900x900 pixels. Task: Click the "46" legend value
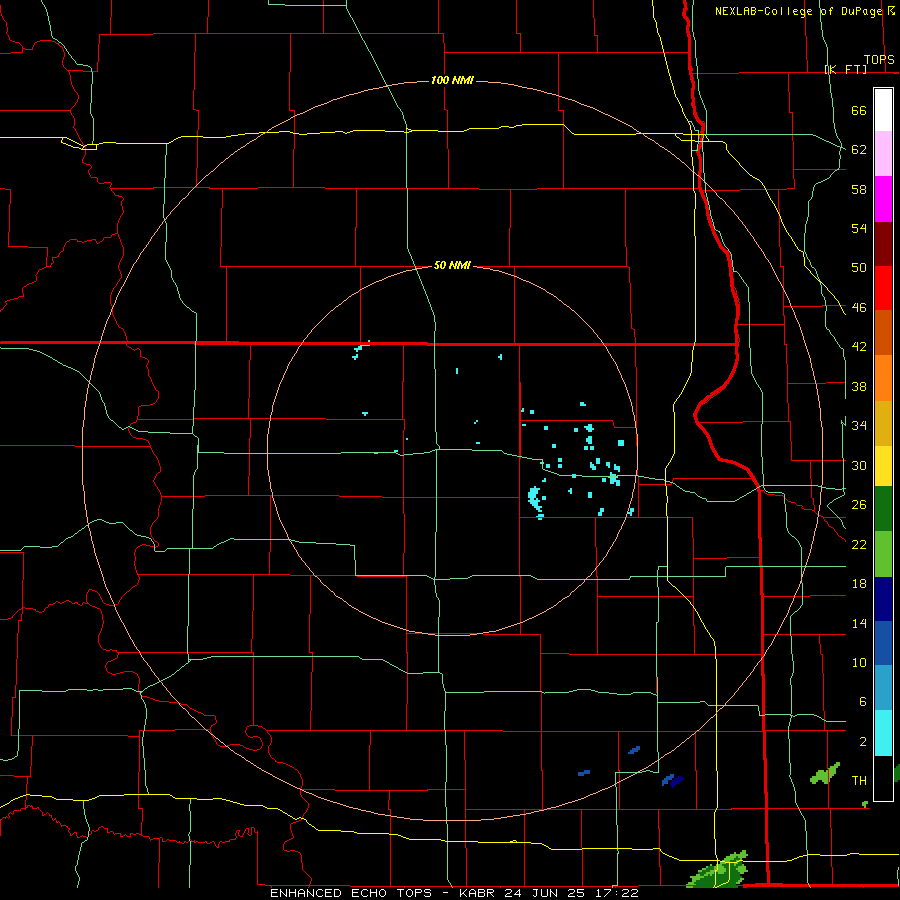point(859,308)
